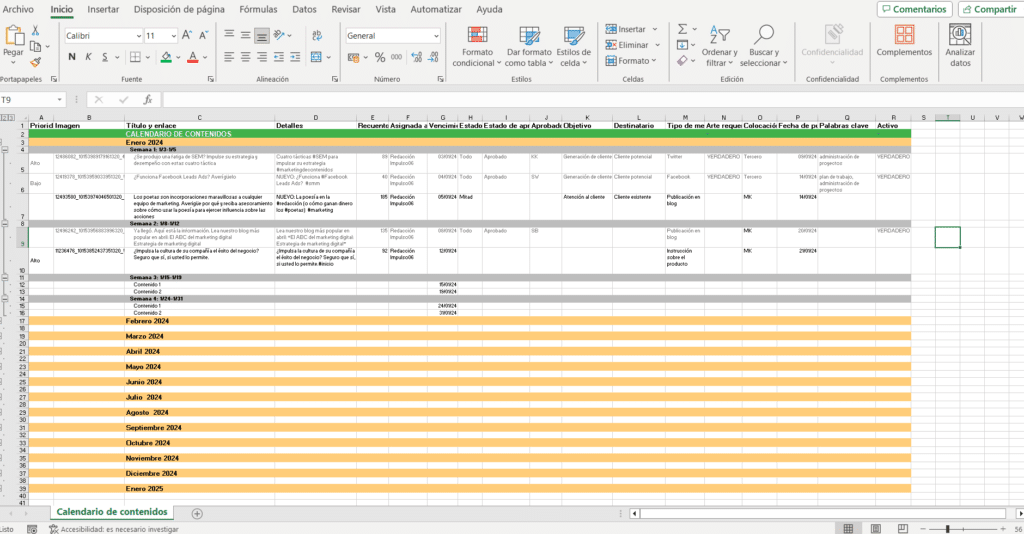Open the Name Box dropdown showing T9
This screenshot has width=1024, height=534.
59,100
